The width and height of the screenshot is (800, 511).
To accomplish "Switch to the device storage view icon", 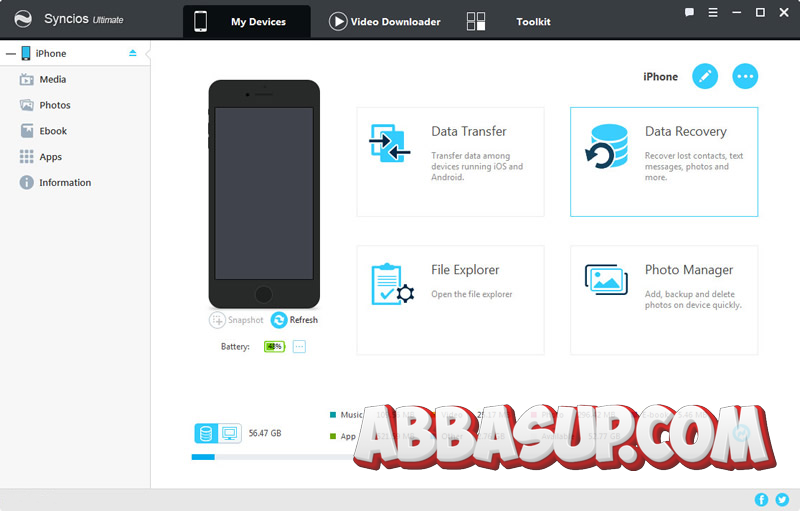I will pos(206,433).
